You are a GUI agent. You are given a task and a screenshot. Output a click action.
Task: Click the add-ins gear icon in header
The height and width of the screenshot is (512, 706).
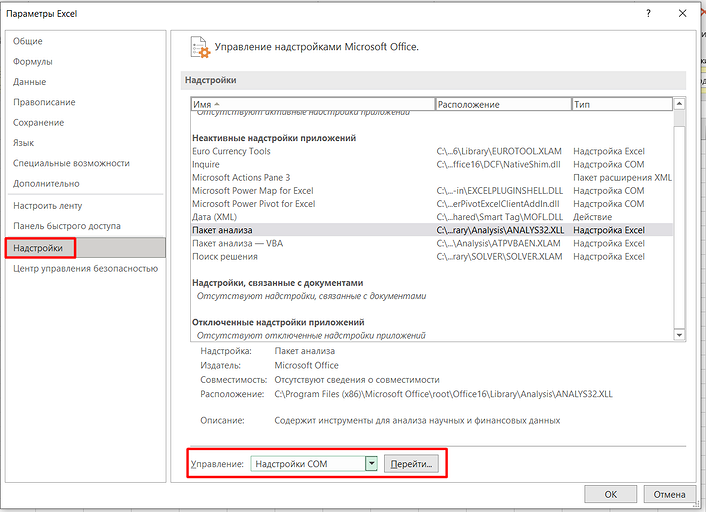click(199, 47)
